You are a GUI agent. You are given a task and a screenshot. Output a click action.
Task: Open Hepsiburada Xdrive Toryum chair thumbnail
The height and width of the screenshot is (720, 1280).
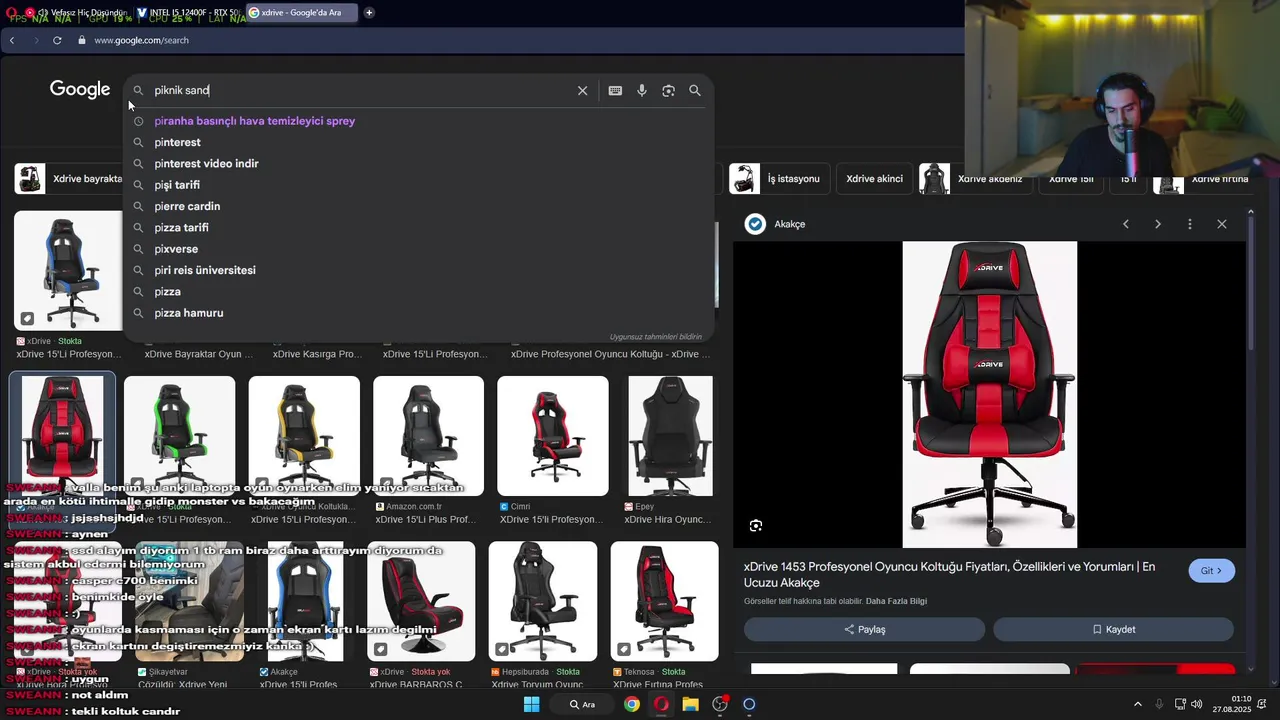(x=543, y=602)
